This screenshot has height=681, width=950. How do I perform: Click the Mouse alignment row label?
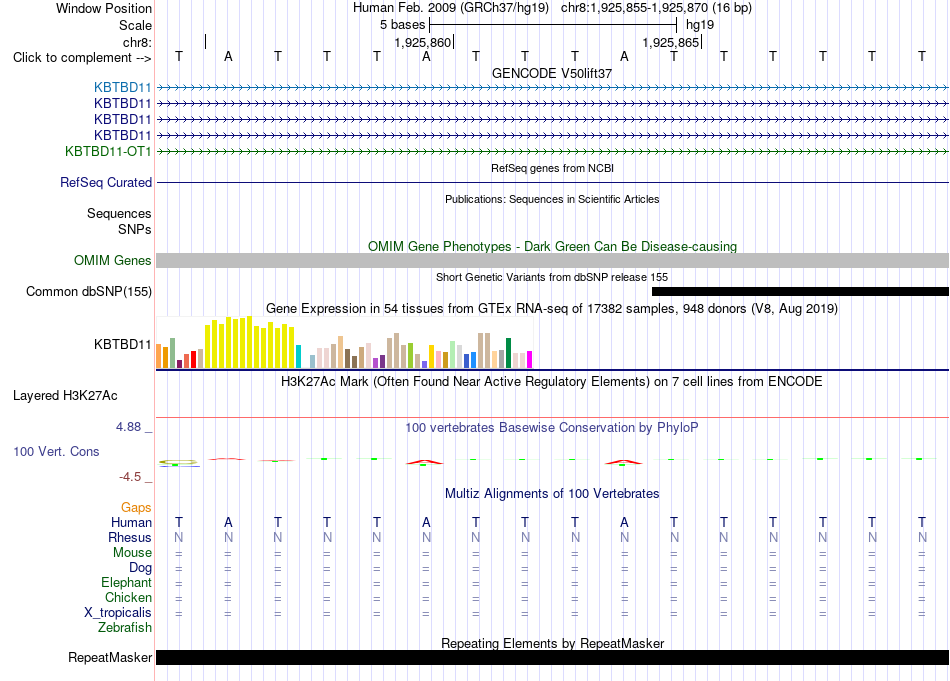pyautogui.click(x=132, y=553)
